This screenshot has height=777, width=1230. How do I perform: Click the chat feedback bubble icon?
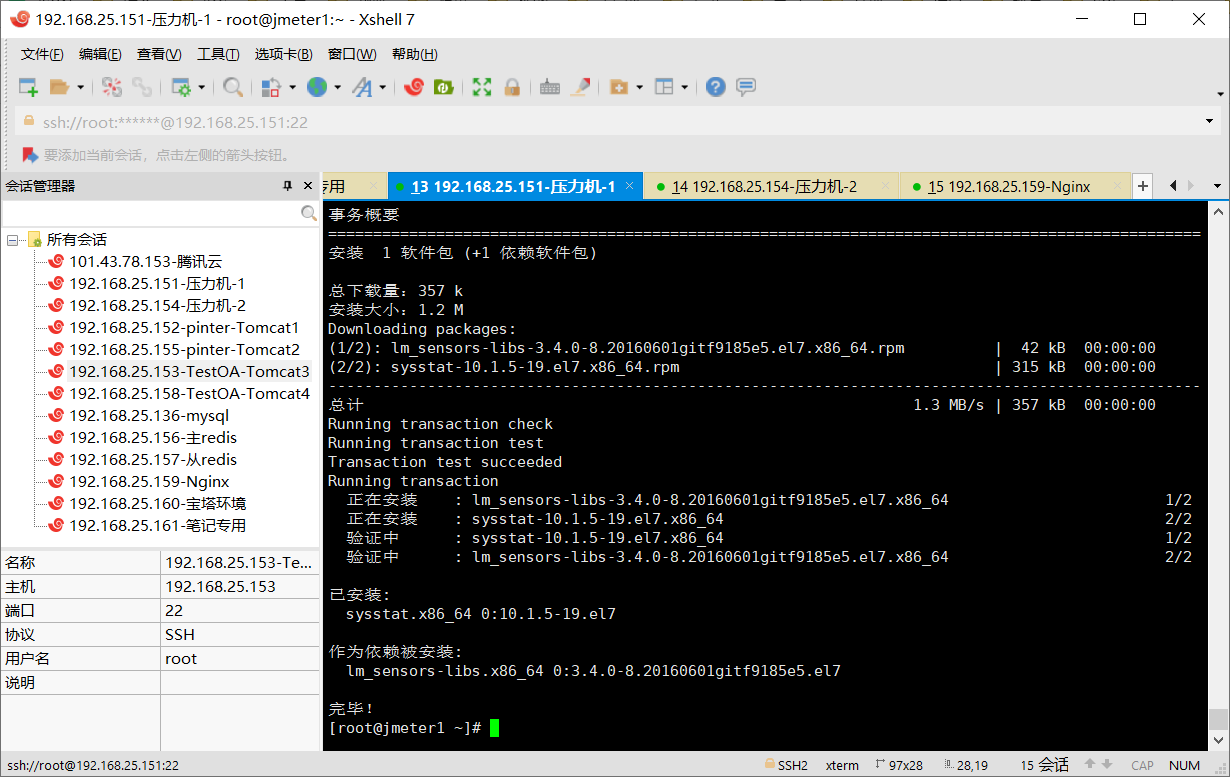coord(746,87)
